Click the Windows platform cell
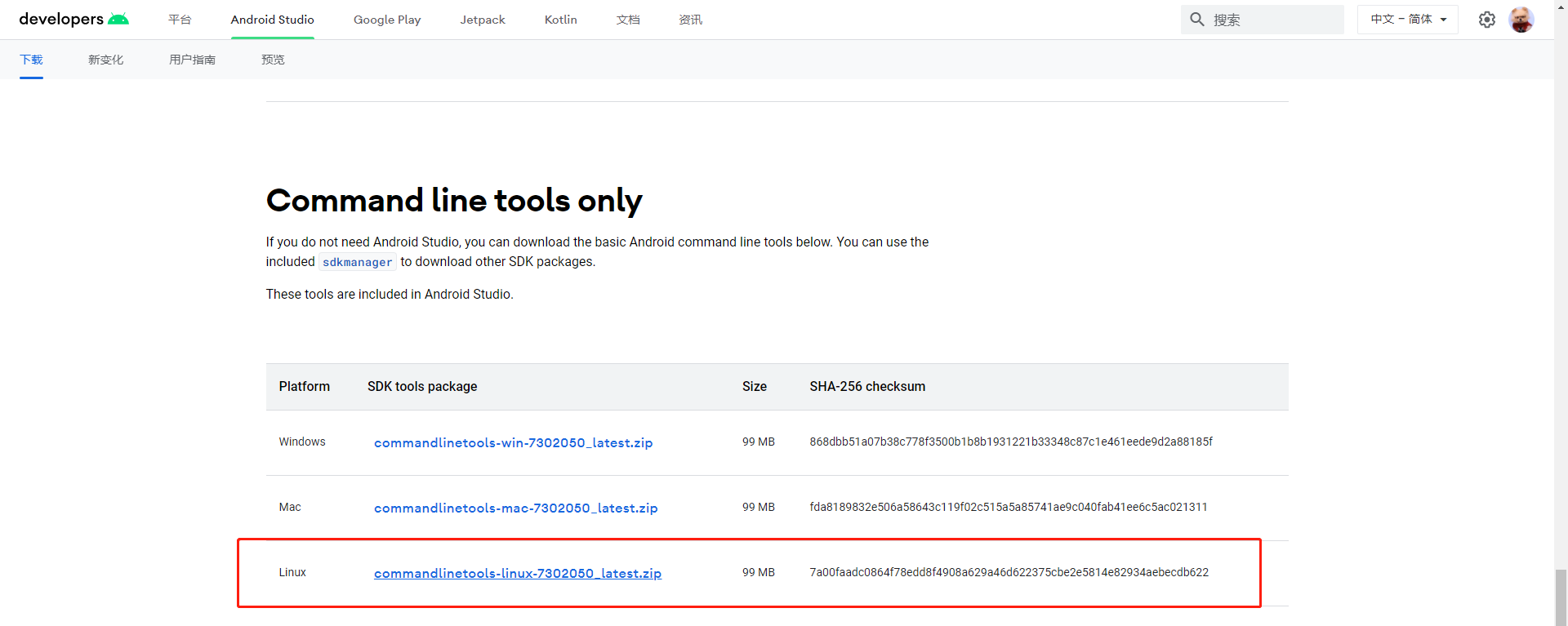The height and width of the screenshot is (626, 1568). [302, 442]
